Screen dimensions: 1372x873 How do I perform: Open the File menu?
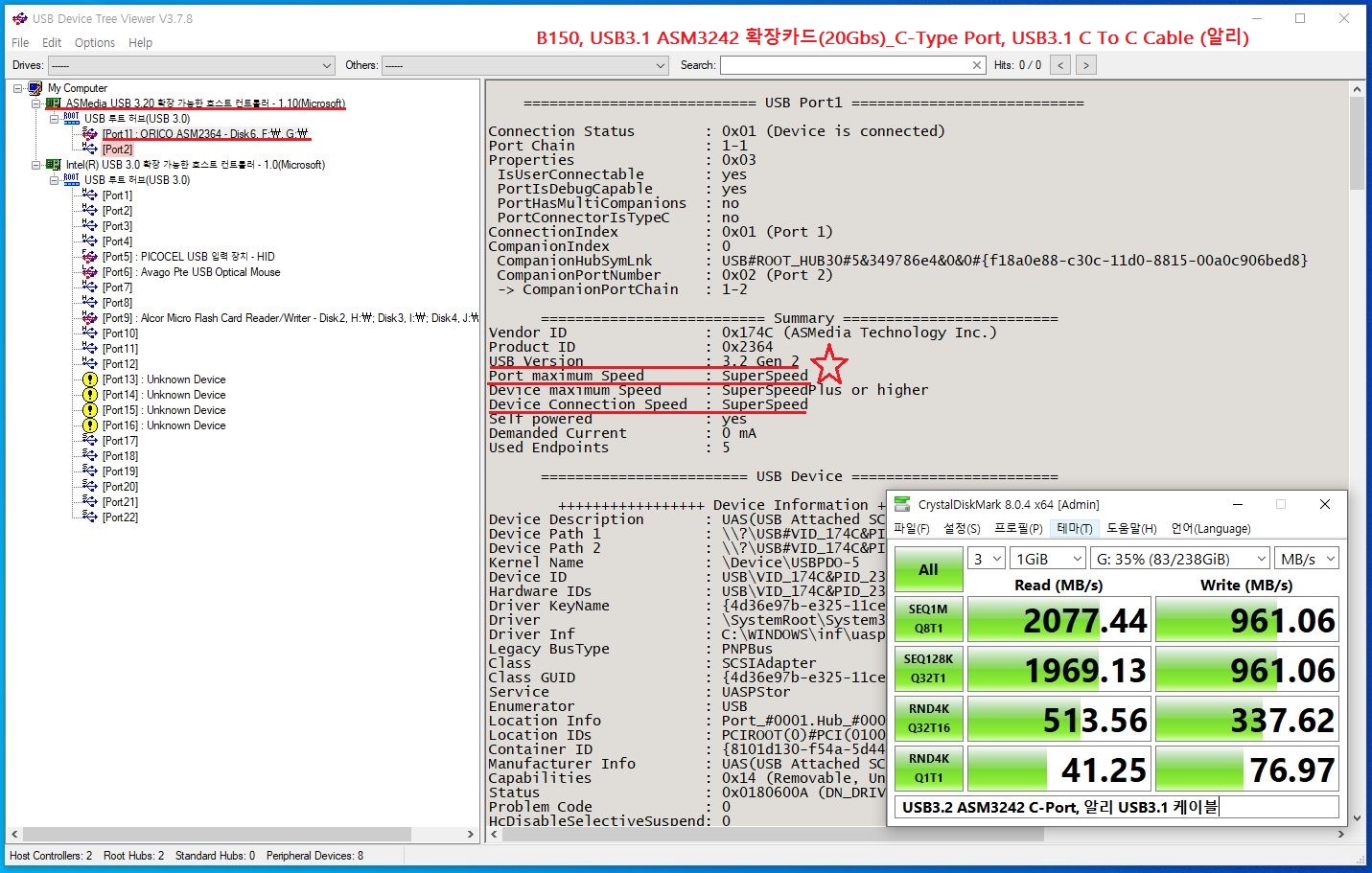tap(20, 43)
